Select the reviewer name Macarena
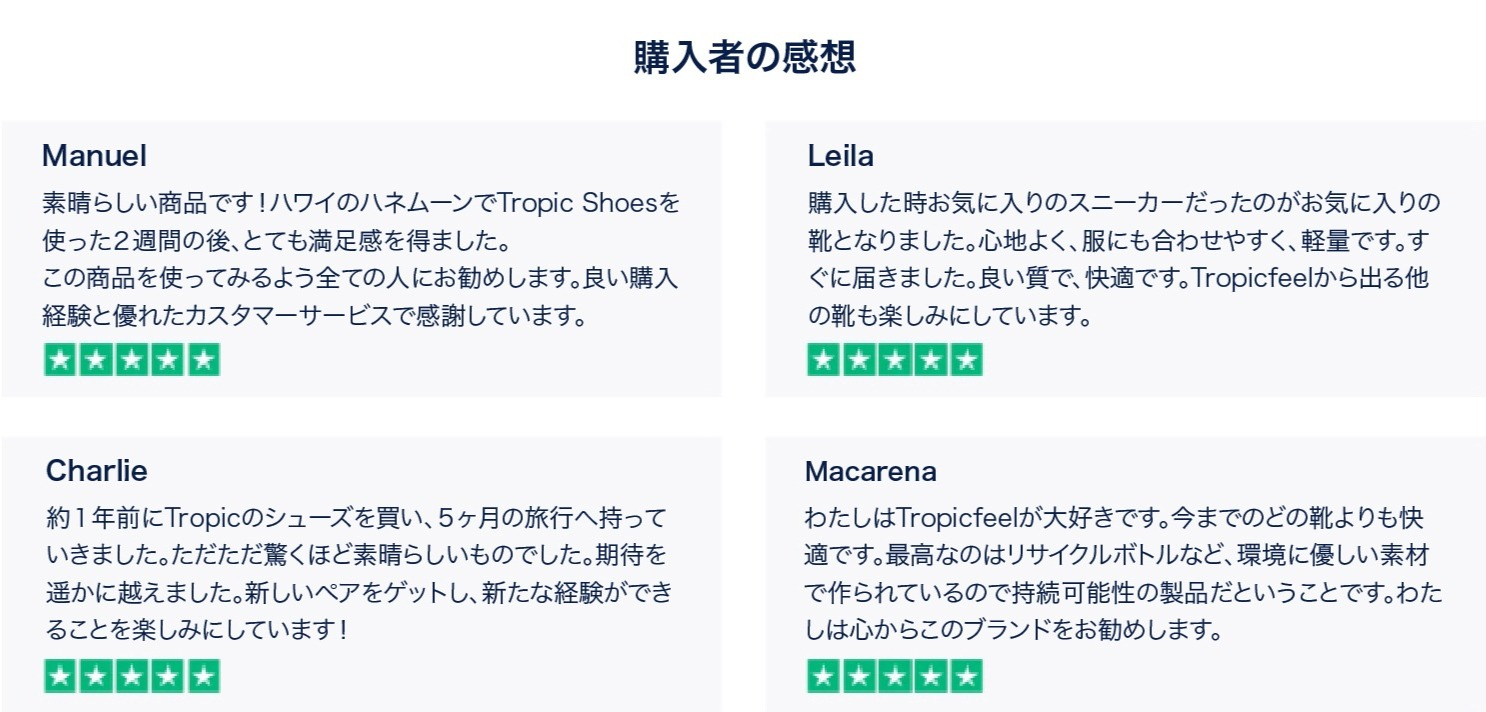 (x=871, y=471)
